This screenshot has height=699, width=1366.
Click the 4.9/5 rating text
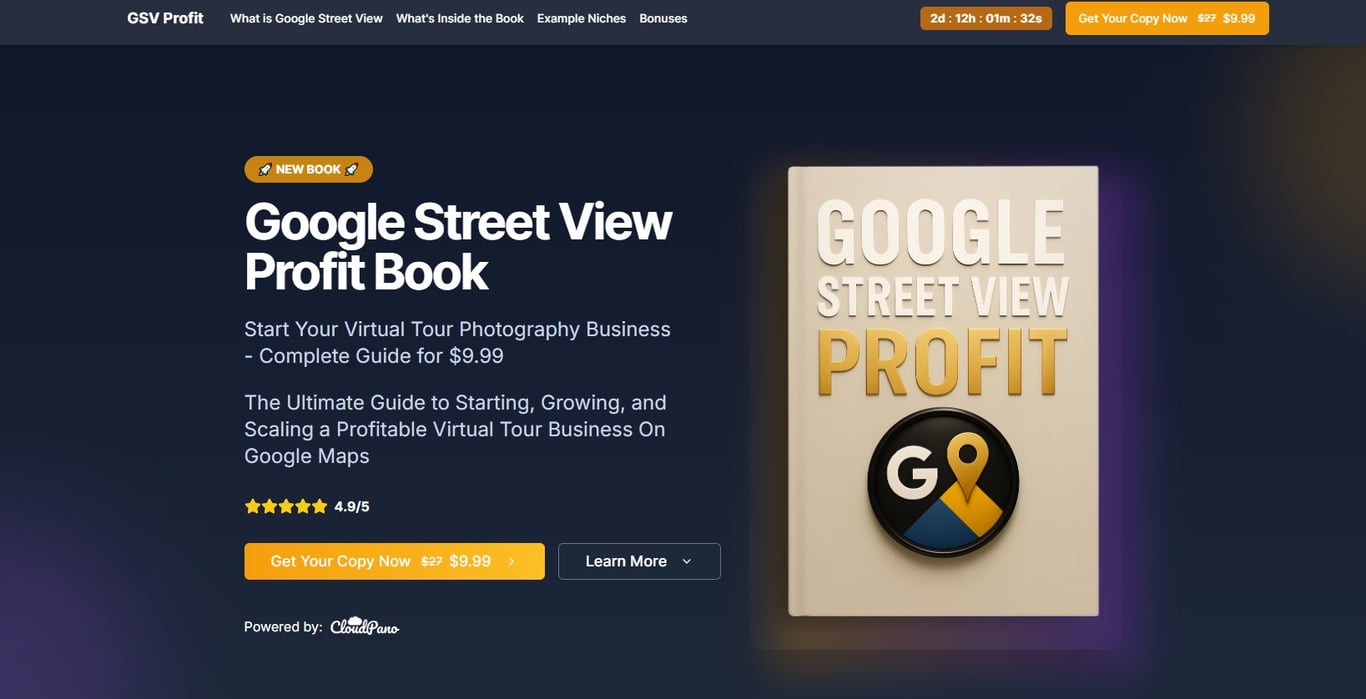tap(352, 506)
